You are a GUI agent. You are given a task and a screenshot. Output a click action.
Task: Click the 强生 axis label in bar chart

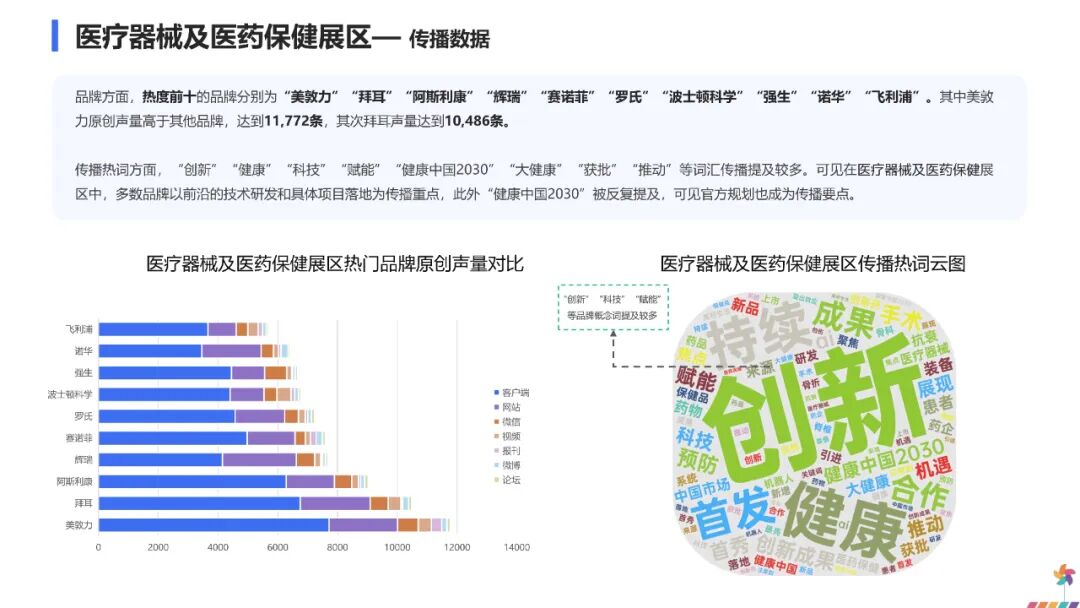click(83, 373)
